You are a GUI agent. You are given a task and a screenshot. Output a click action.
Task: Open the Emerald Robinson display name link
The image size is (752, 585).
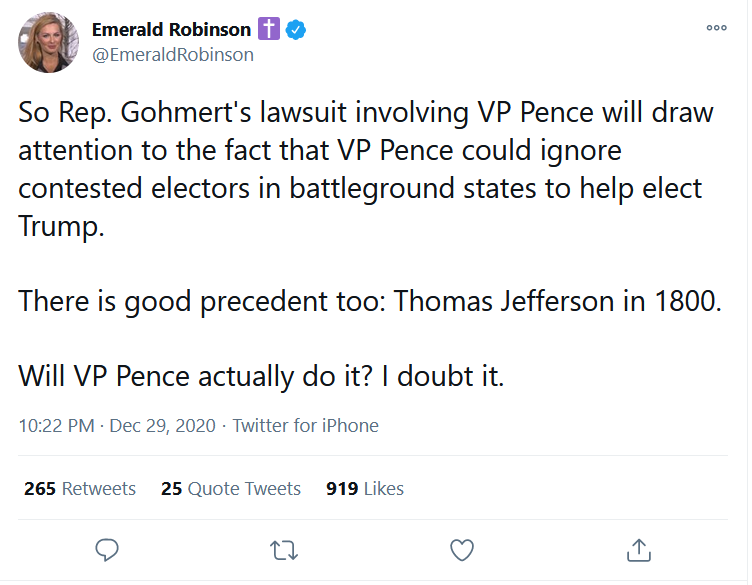pos(171,30)
